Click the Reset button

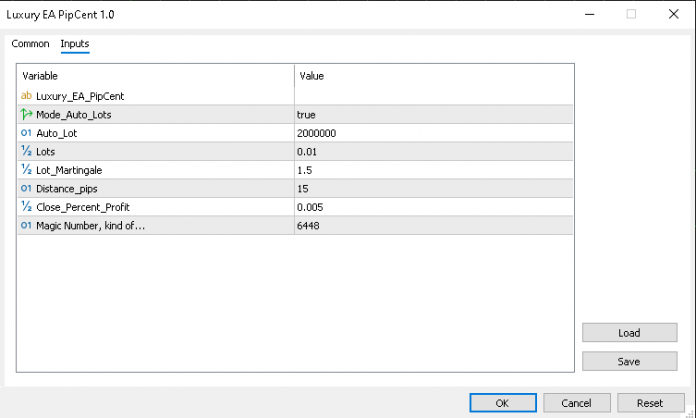point(649,403)
